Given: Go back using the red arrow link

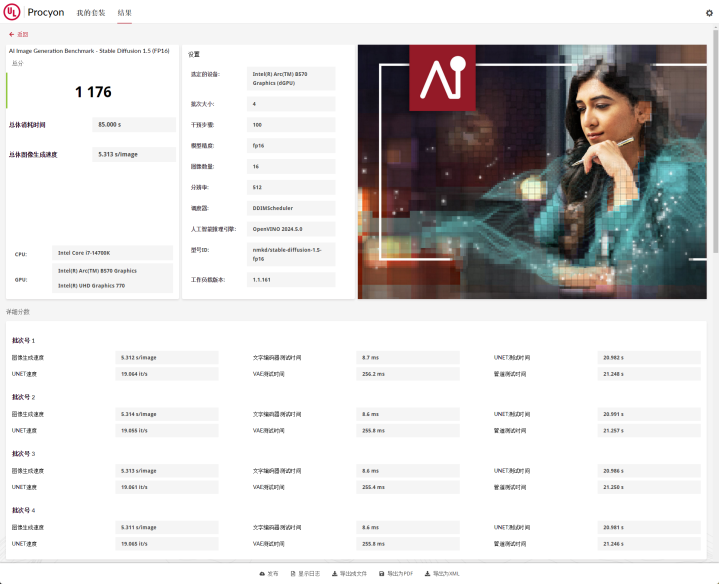Looking at the screenshot, I should 18,34.
